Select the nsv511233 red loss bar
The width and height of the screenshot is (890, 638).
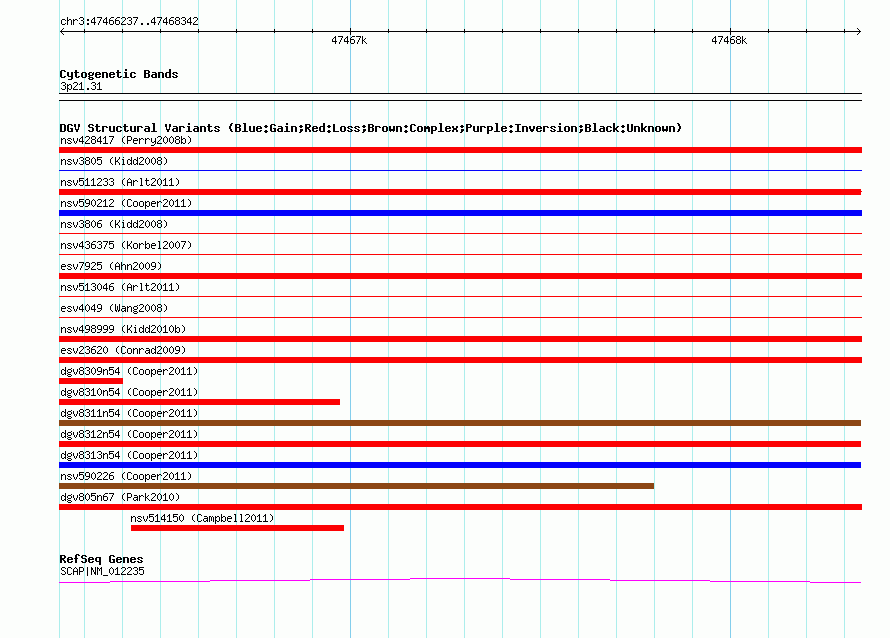pyautogui.click(x=460, y=192)
